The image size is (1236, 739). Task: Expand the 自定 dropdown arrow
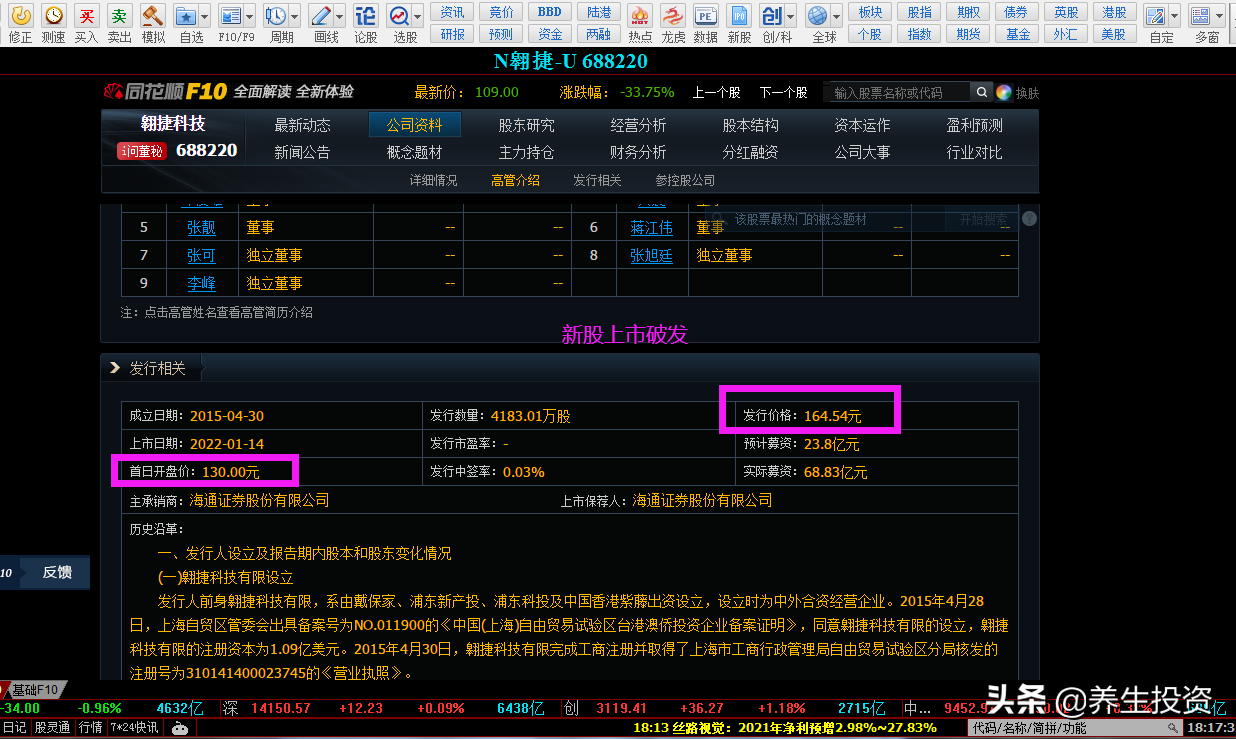tap(1173, 17)
